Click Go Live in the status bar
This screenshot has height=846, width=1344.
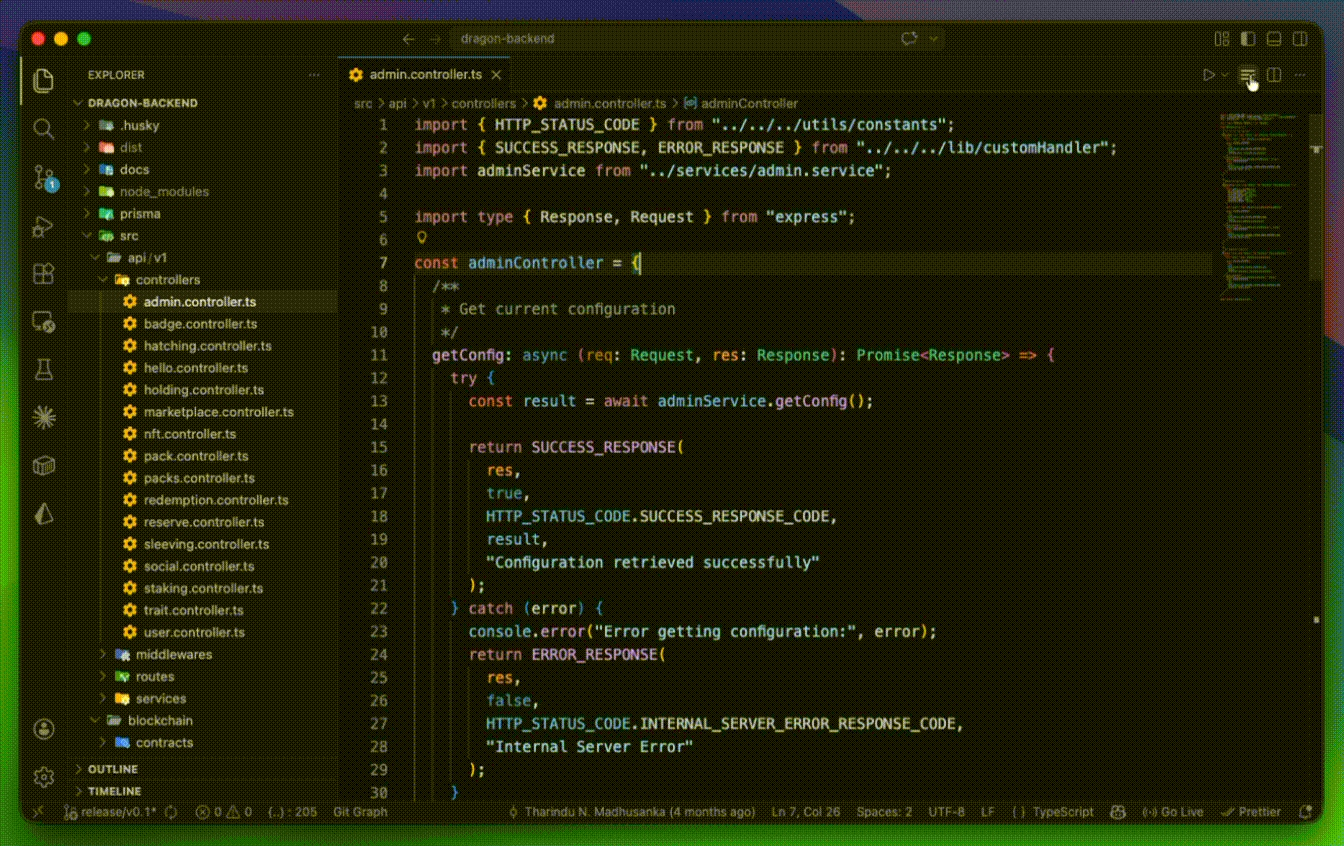coord(1172,812)
